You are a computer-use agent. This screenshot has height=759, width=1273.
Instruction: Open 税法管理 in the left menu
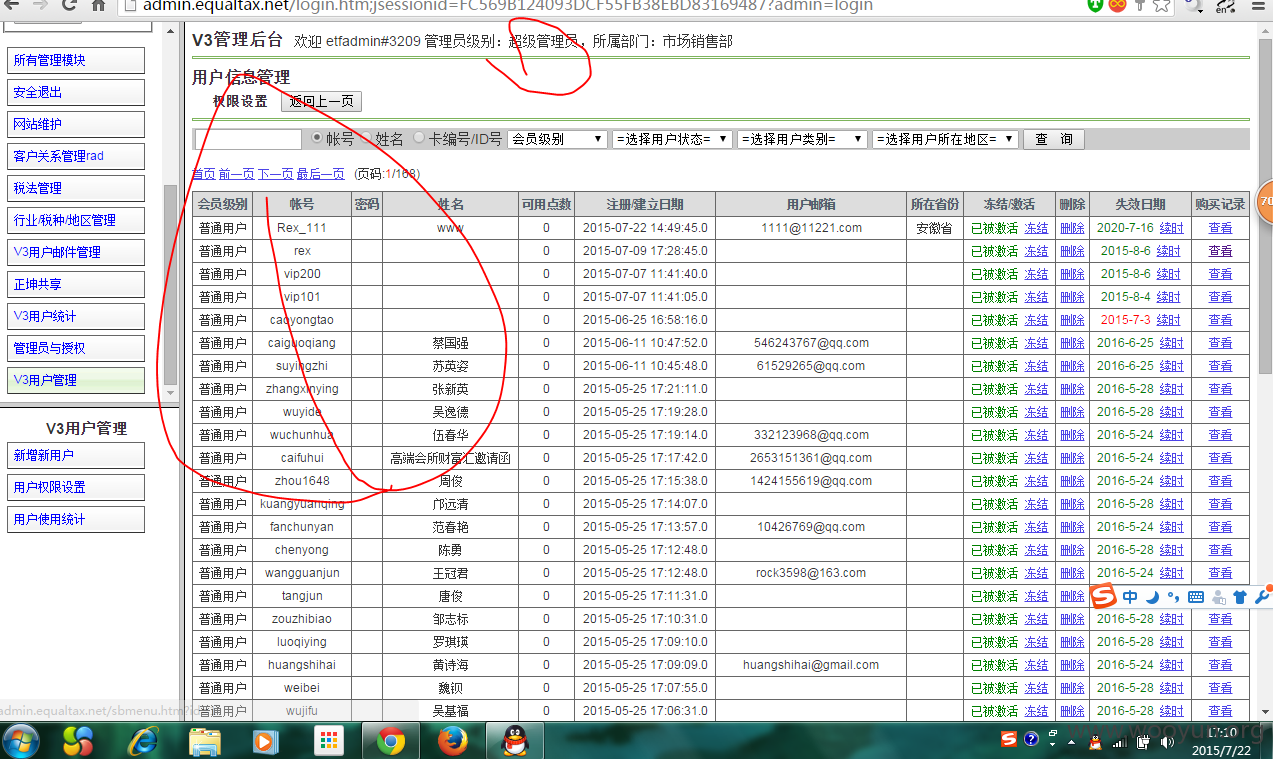(x=76, y=188)
